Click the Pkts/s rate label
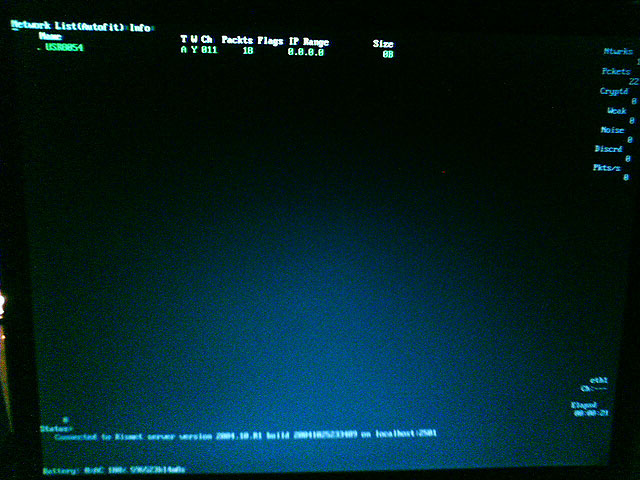The height and width of the screenshot is (480, 640). 606,168
